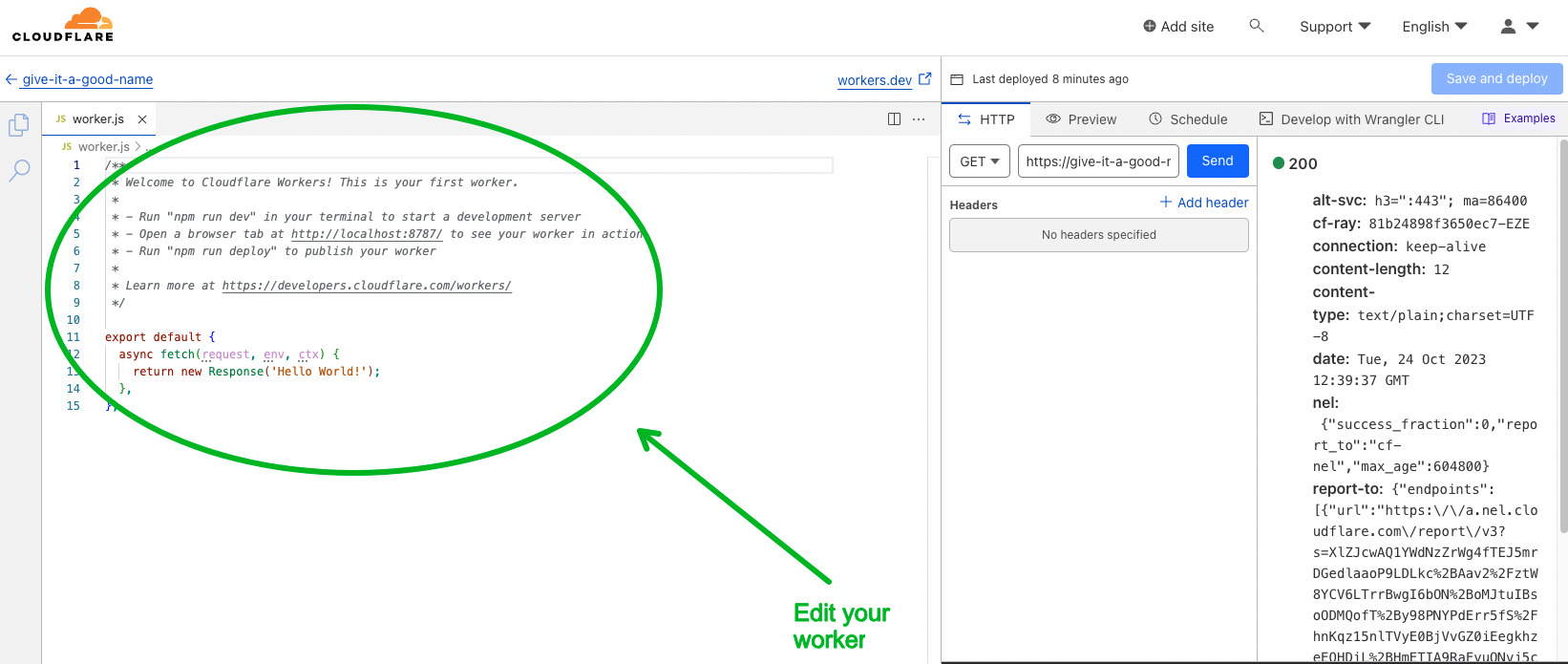This screenshot has width=1568, height=664.
Task: Click the date response header
Action: click(x=1399, y=369)
